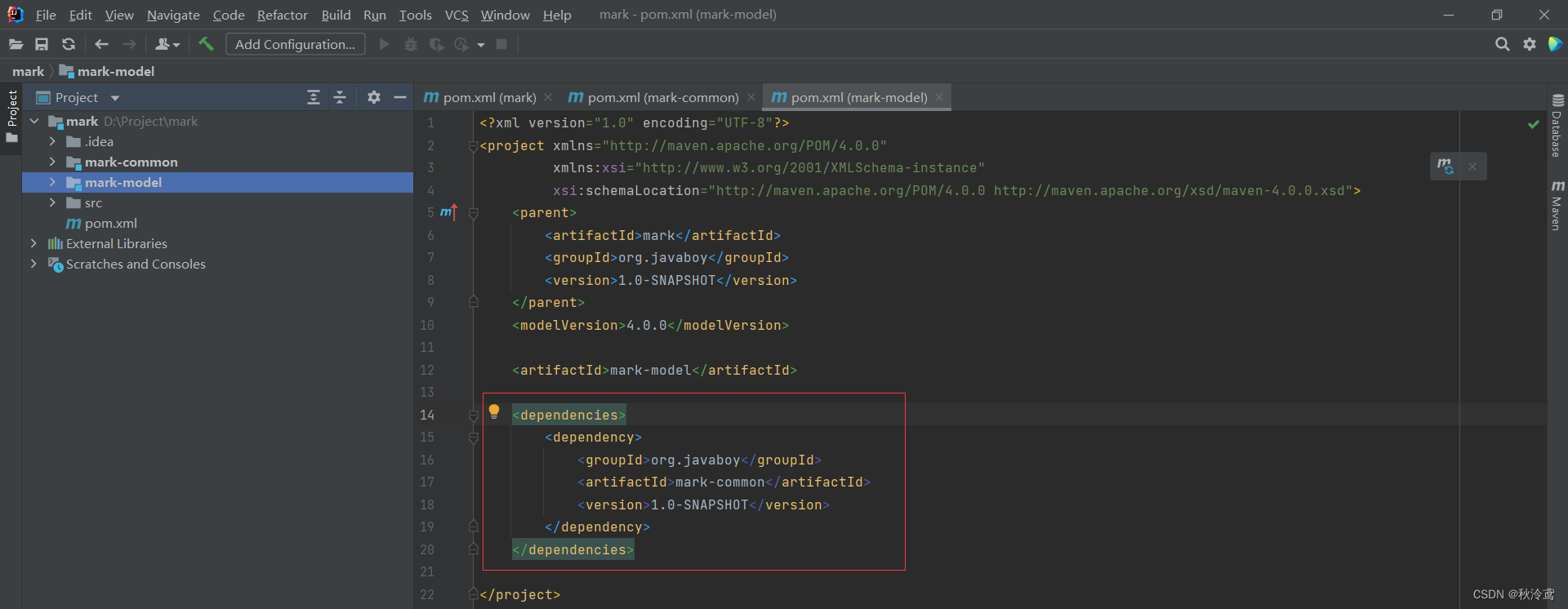
Task: Open the Tools menu
Action: (x=415, y=15)
